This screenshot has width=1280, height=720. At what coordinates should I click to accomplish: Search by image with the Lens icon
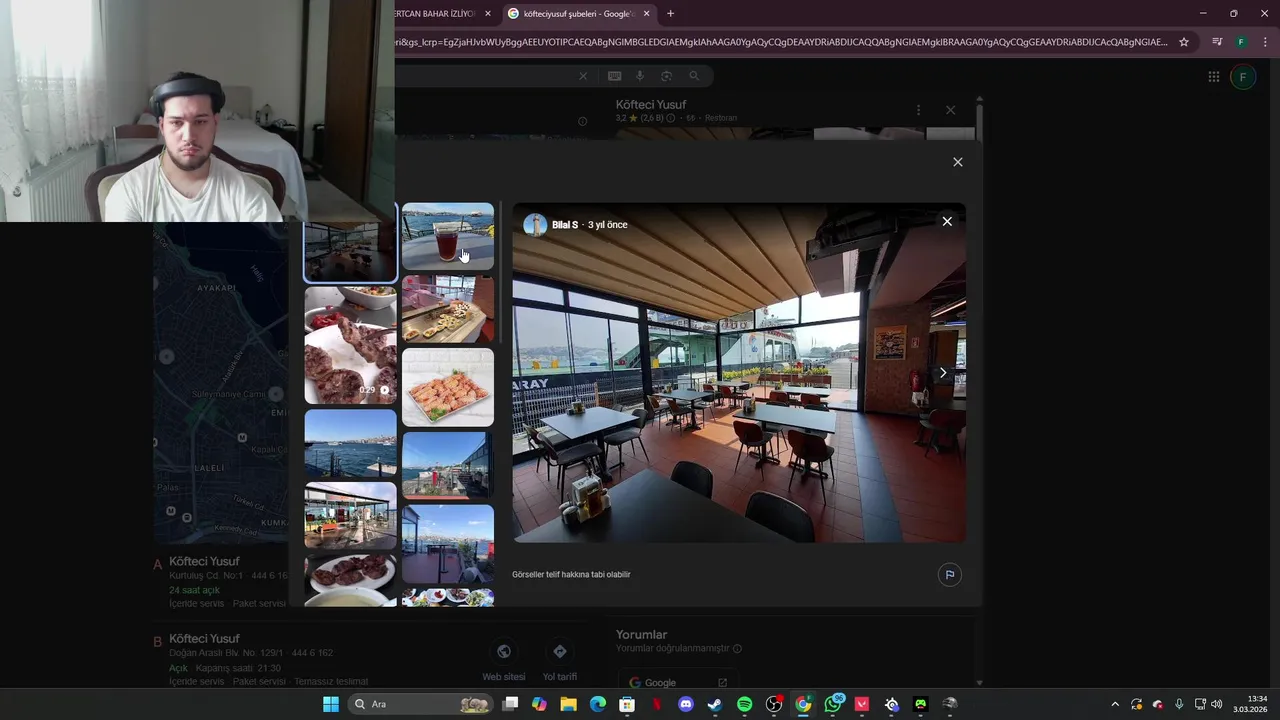(666, 76)
